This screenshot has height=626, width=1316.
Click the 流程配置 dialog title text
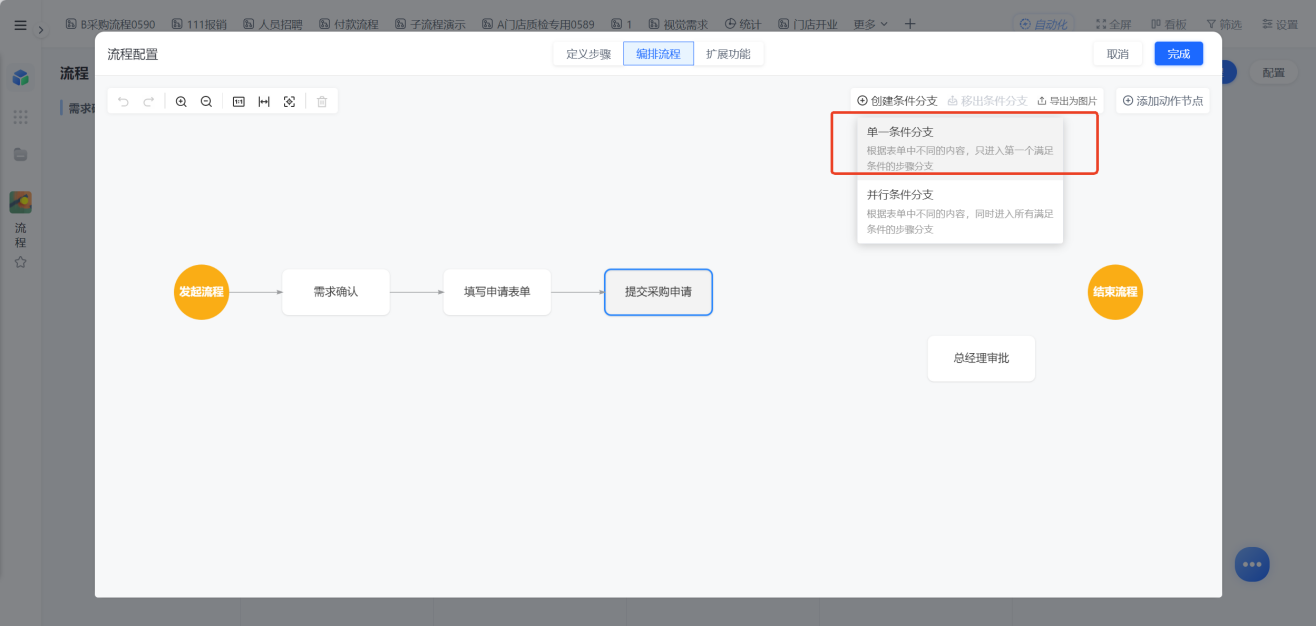[133, 54]
